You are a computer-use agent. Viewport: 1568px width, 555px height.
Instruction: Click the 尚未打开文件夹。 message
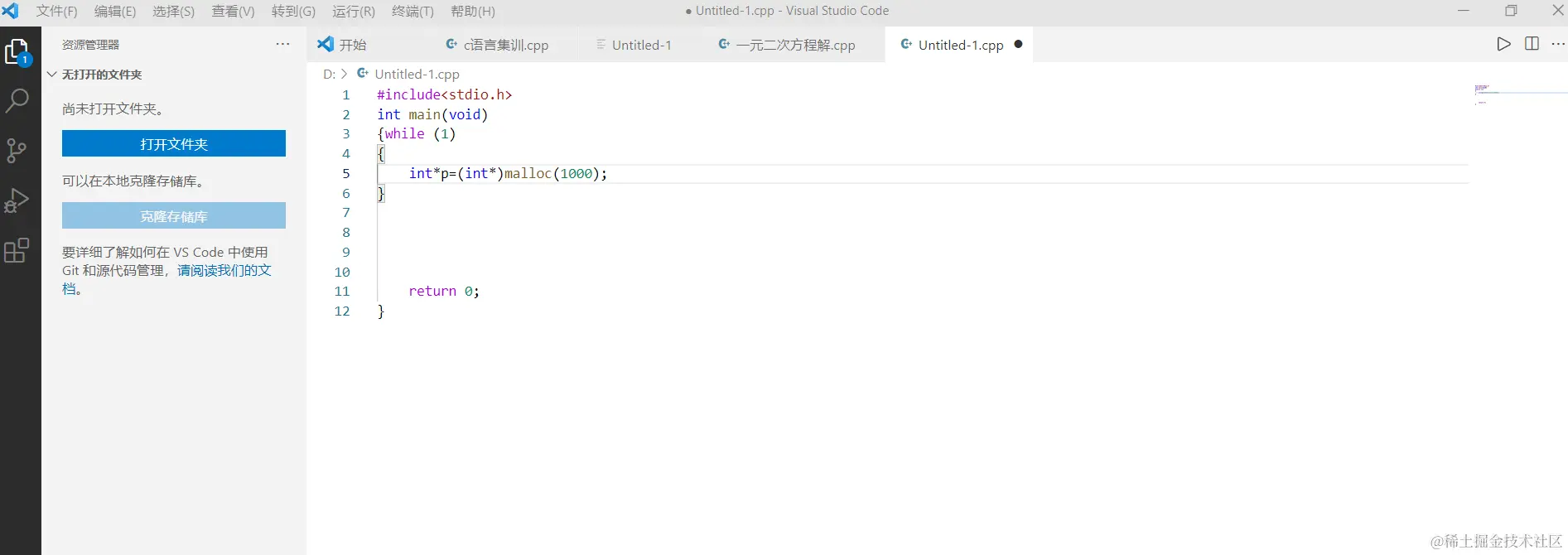113,109
